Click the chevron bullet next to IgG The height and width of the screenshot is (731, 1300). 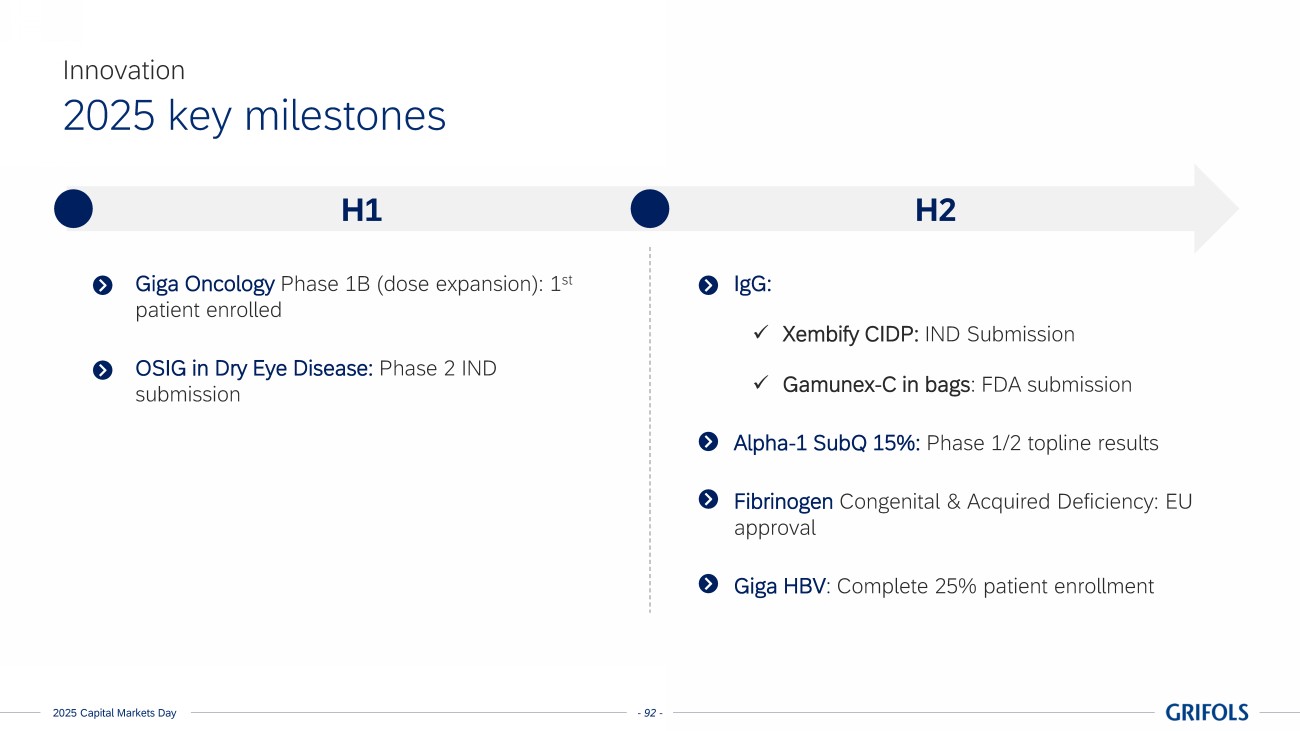click(708, 286)
